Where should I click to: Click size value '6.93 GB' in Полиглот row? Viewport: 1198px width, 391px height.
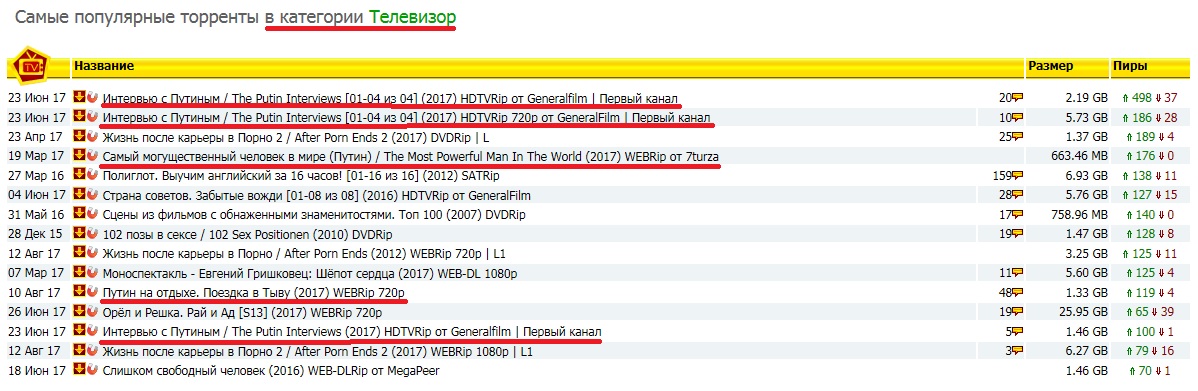click(1085, 176)
